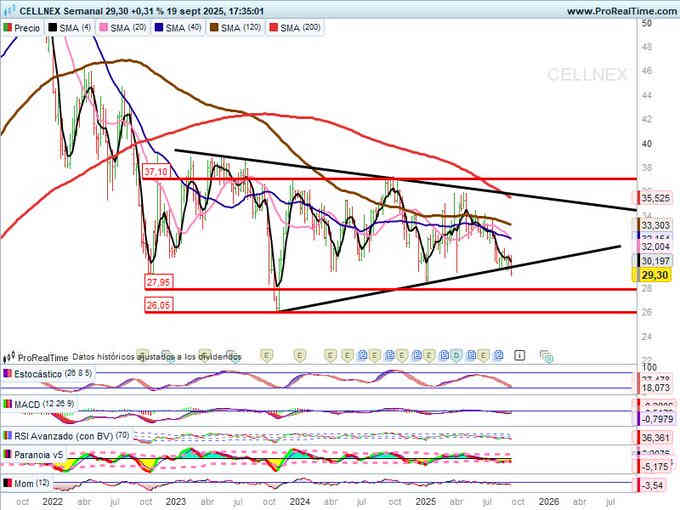
Task: Click the 30,197 SMA value tag
Action: point(654,261)
